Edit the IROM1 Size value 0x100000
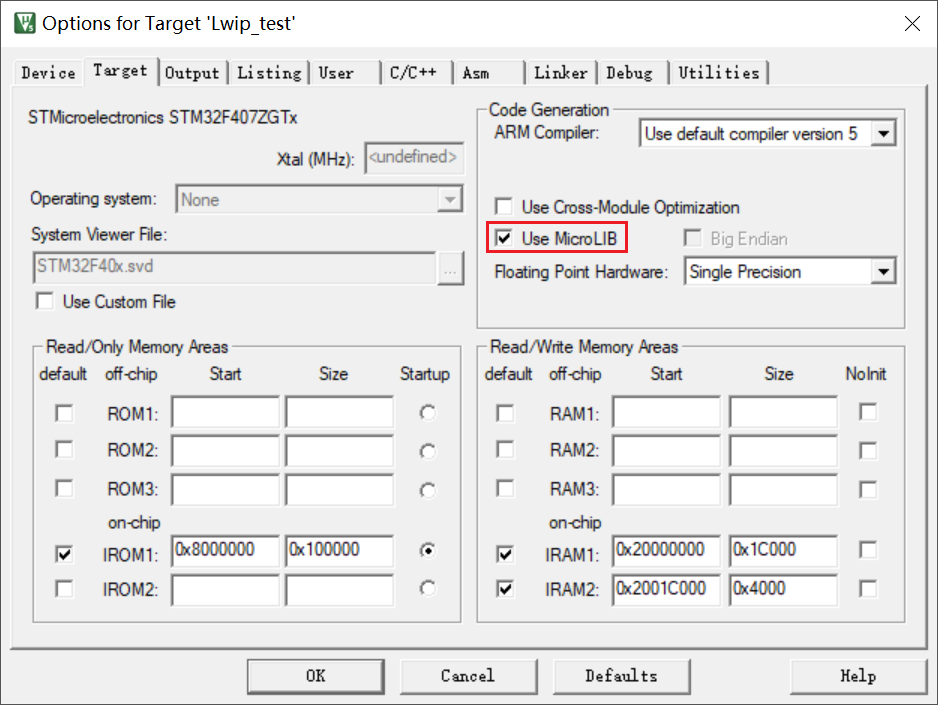 tap(340, 551)
